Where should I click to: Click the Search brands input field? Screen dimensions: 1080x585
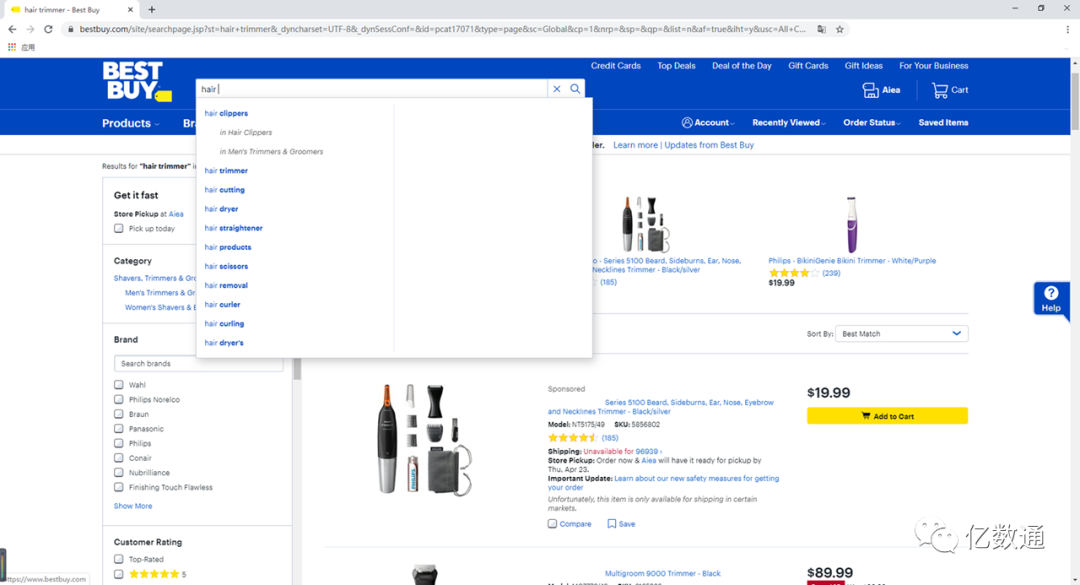(x=198, y=363)
